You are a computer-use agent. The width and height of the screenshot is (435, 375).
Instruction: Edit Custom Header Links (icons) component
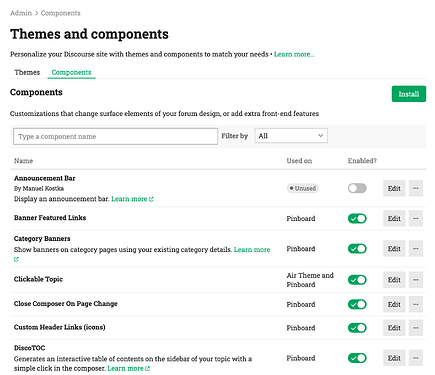pyautogui.click(x=394, y=328)
